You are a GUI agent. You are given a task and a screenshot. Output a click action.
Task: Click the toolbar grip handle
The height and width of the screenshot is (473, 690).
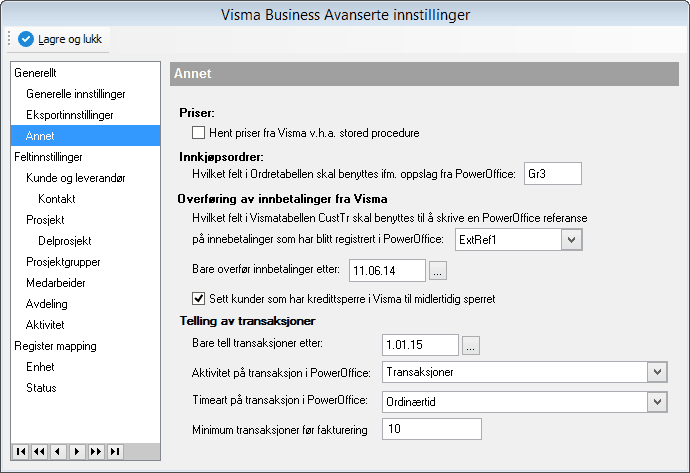[9, 39]
